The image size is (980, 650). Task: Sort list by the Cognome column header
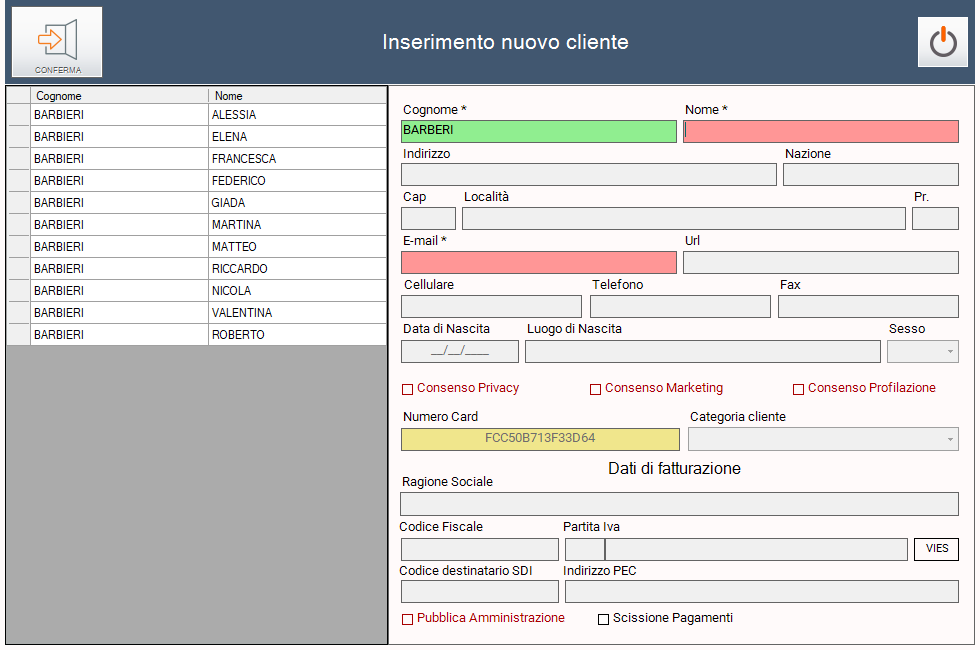click(119, 96)
